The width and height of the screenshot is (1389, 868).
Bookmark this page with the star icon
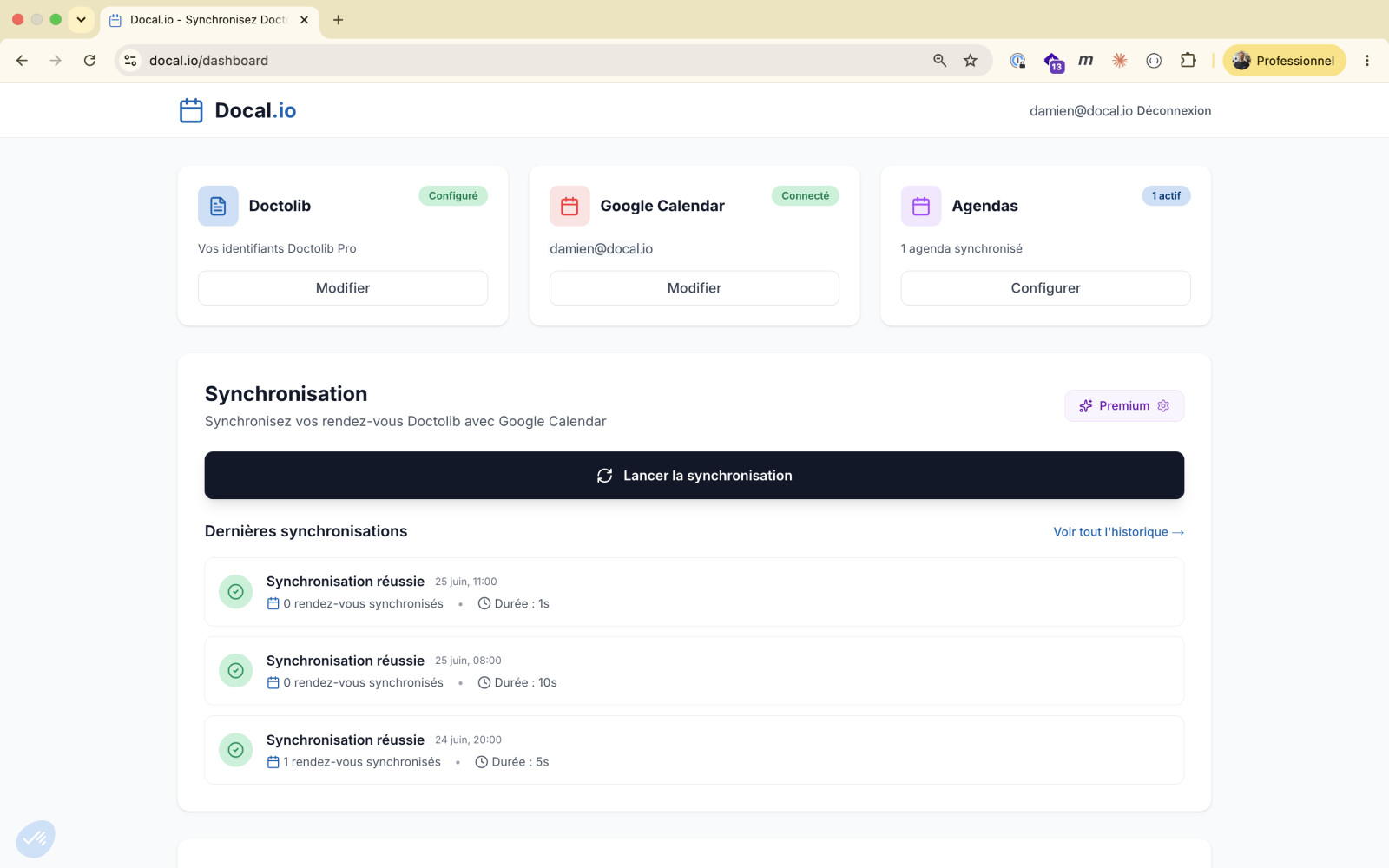tap(971, 61)
